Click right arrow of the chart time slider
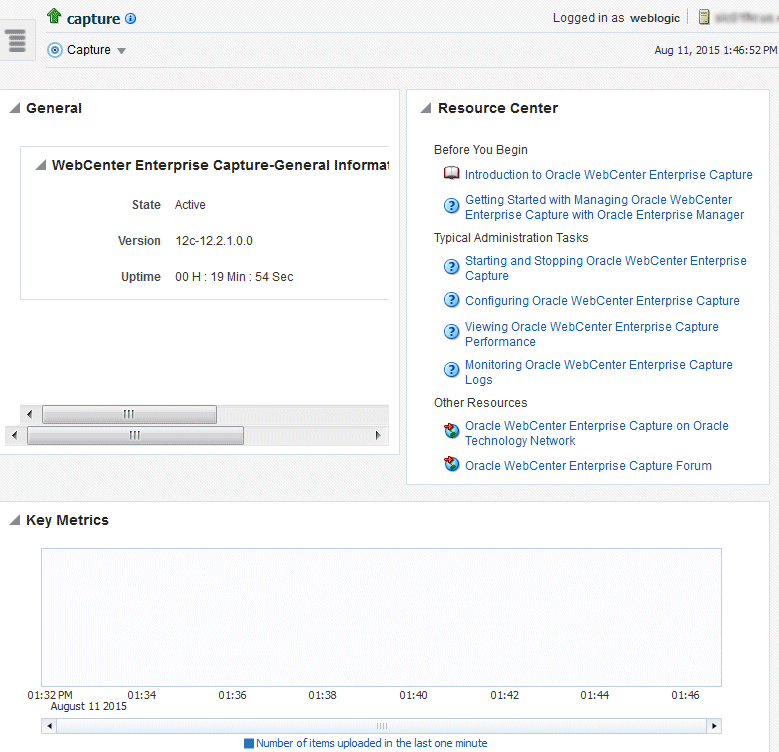The height and width of the screenshot is (752, 779). pyautogui.click(x=714, y=726)
